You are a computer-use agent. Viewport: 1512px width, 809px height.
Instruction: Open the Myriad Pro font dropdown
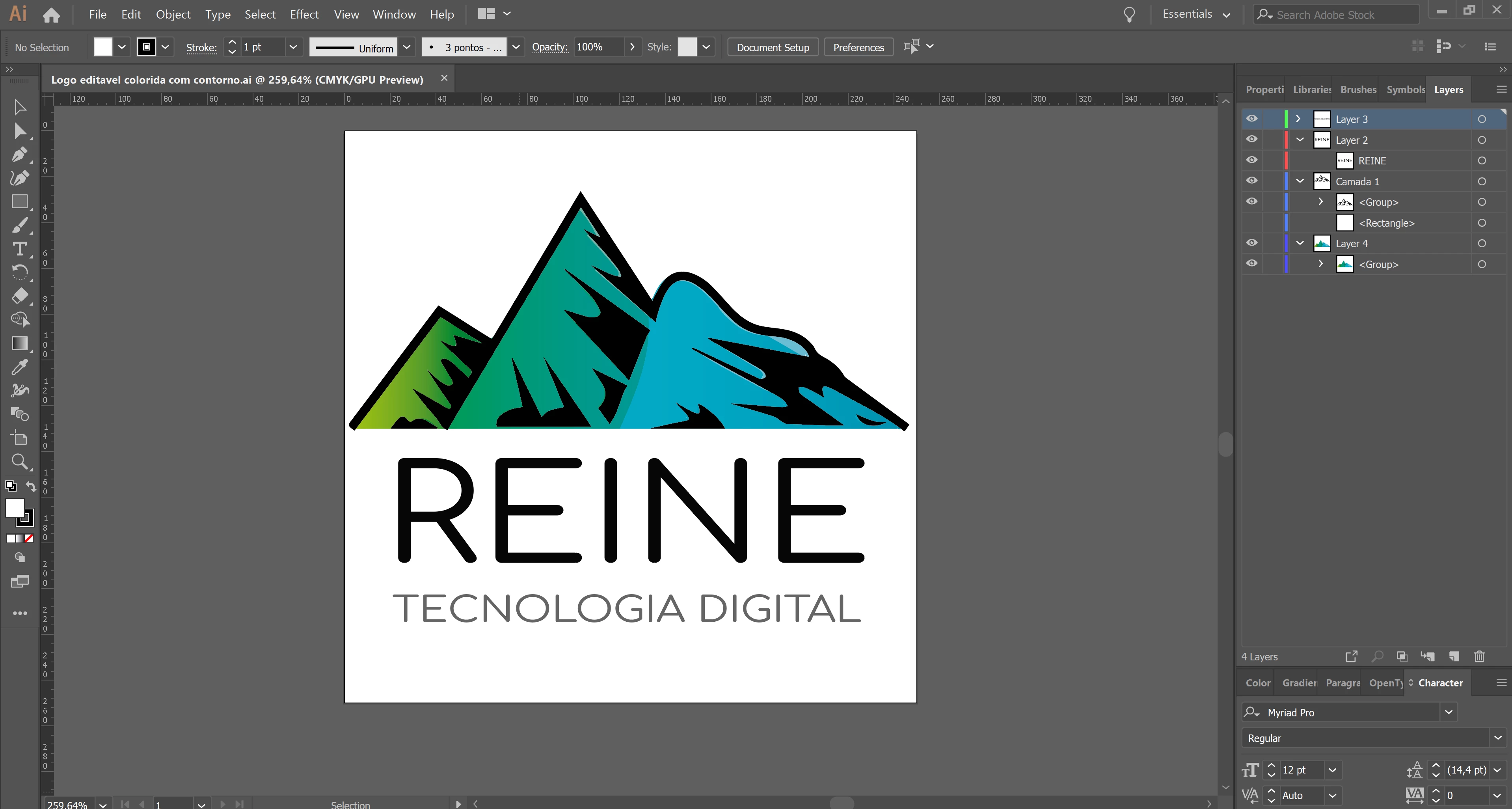1449,712
